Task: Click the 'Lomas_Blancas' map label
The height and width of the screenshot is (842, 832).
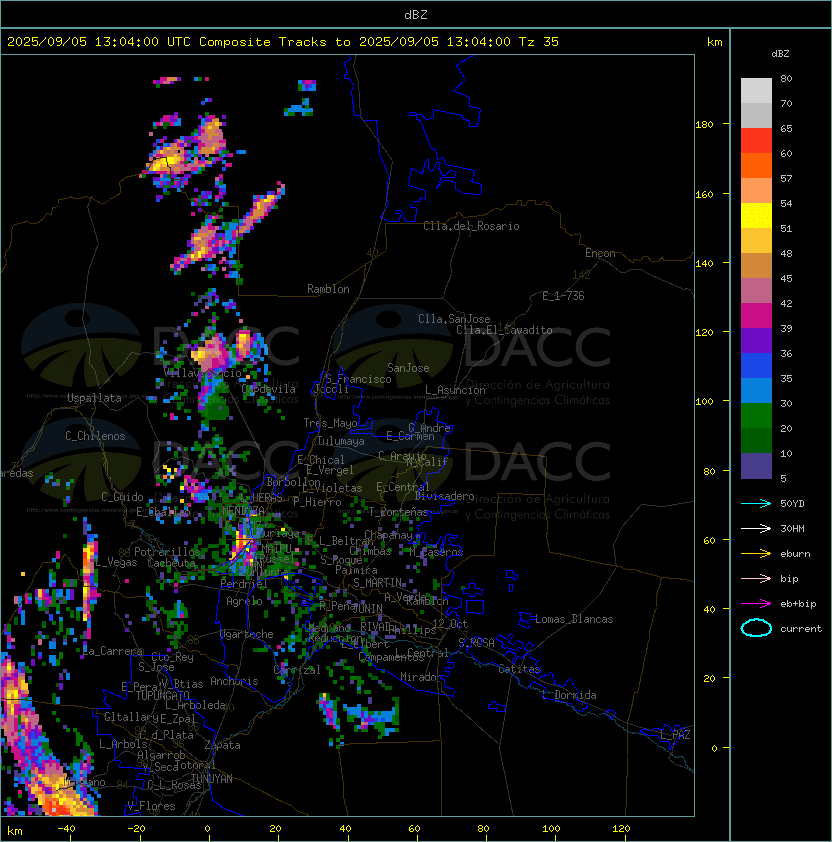Action: [x=574, y=619]
